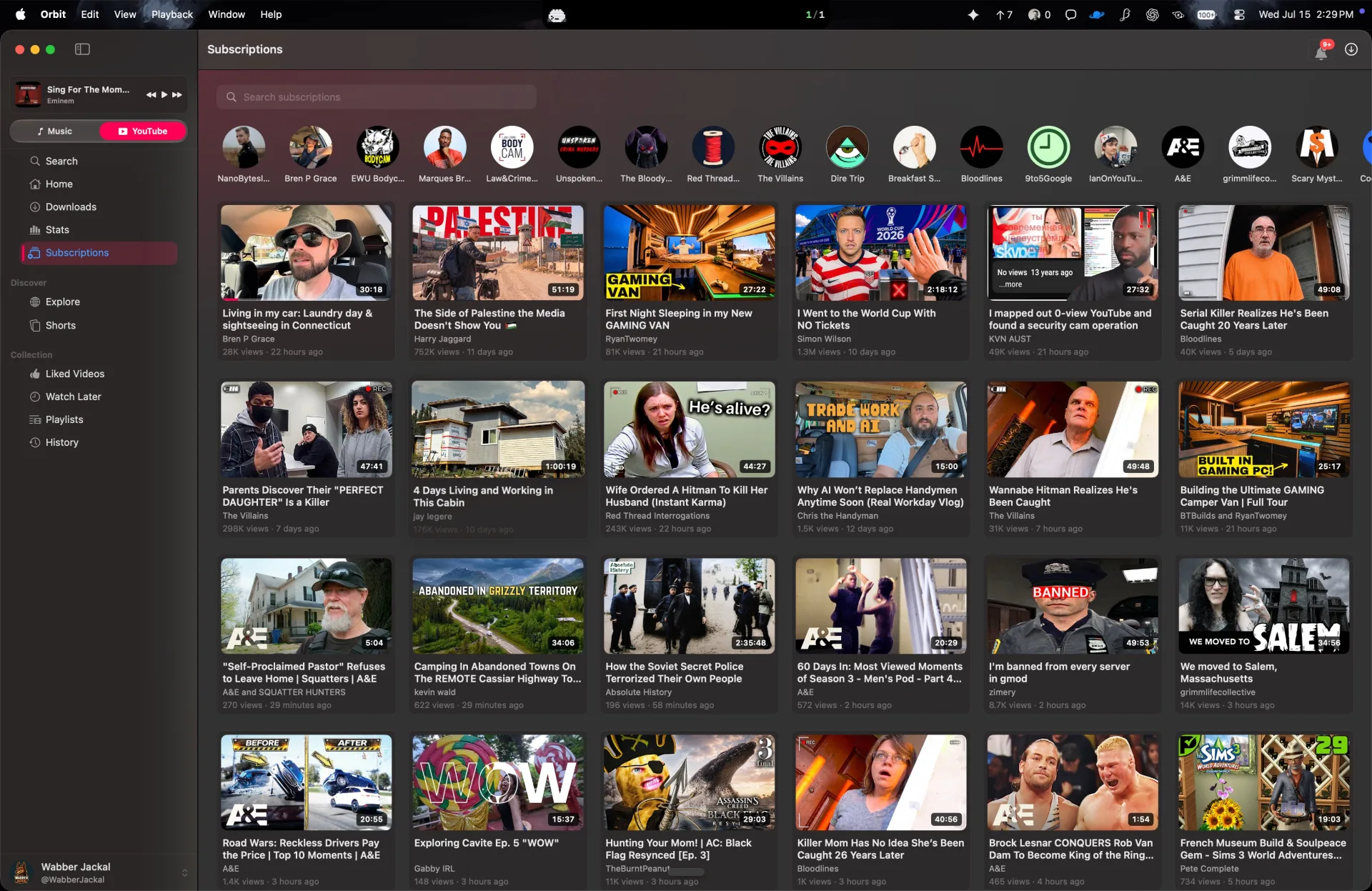Open Stats in sidebar
Image resolution: width=1372 pixels, height=891 pixels.
(99, 230)
